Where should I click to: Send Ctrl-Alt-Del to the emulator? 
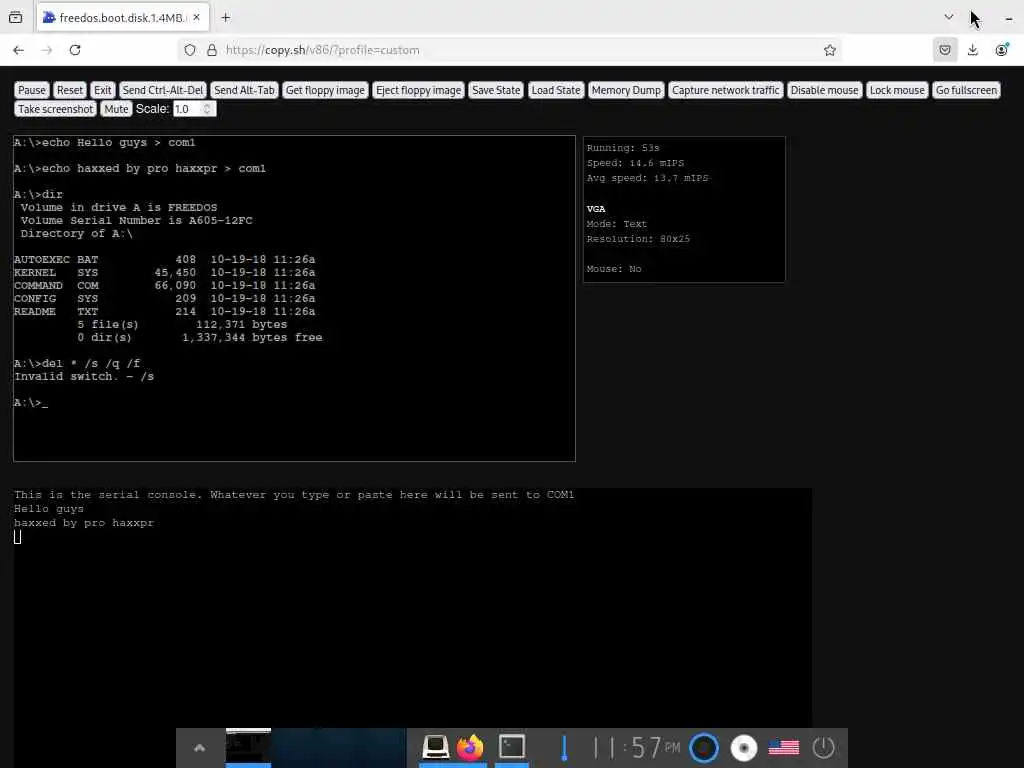[163, 90]
